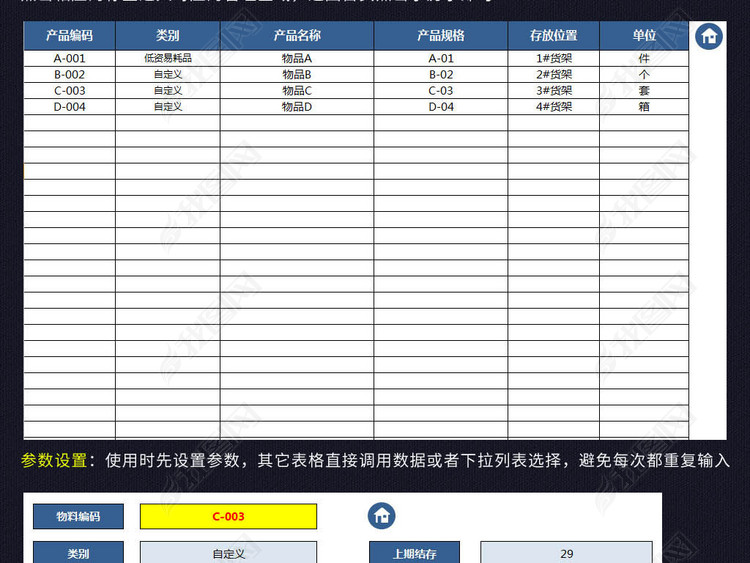Select storage location cell 1#货架

pos(554,58)
